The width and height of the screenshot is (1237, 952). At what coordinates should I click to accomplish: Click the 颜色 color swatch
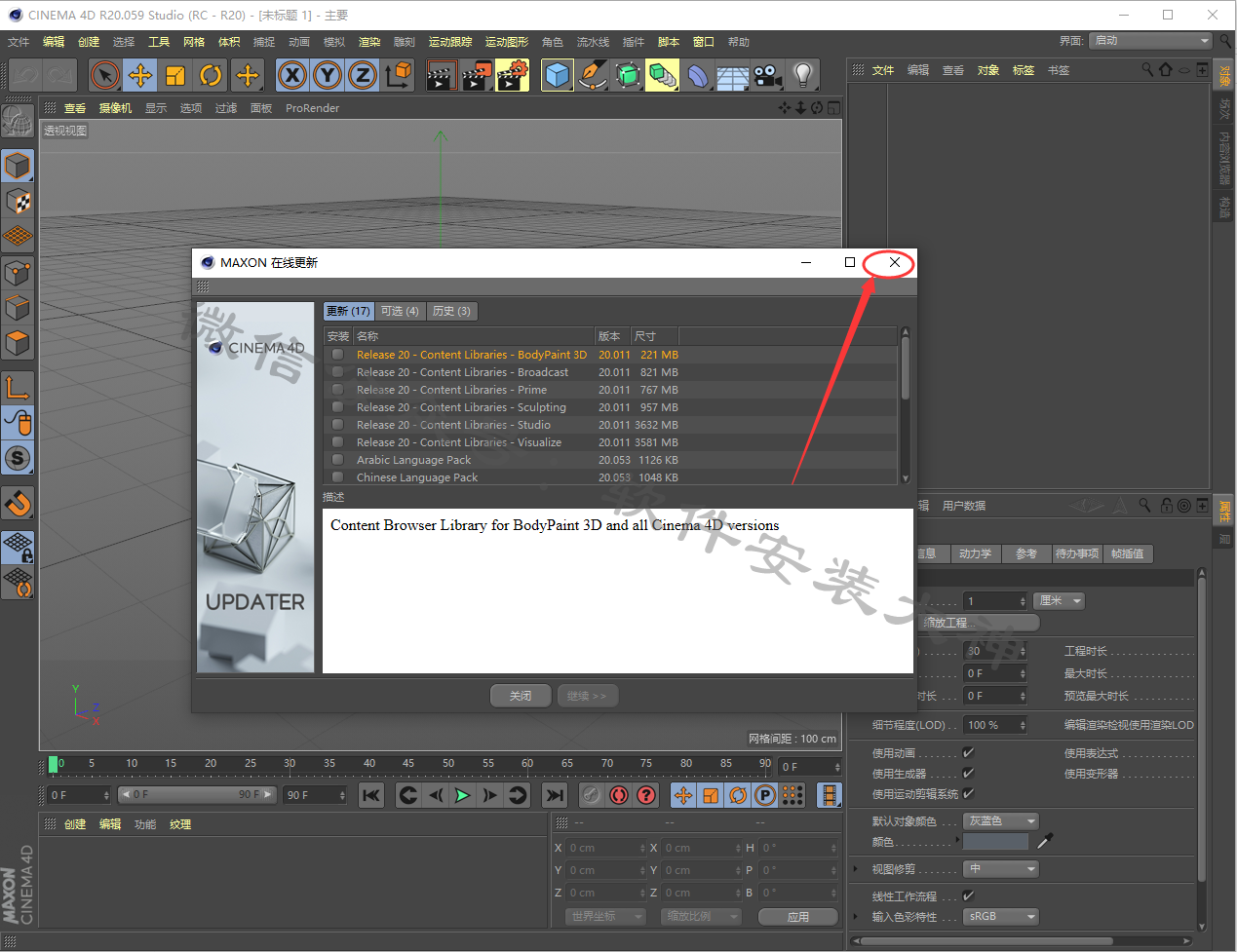click(995, 841)
